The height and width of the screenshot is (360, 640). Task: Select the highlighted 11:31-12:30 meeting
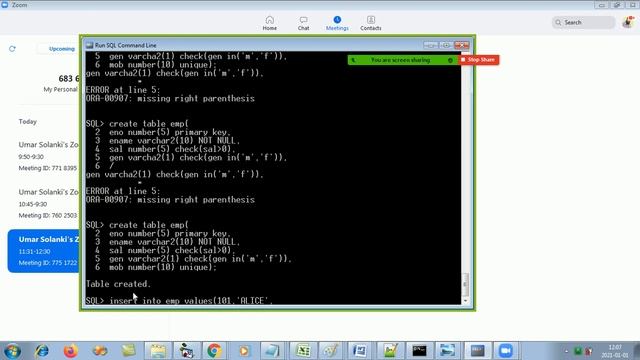tap(44, 251)
